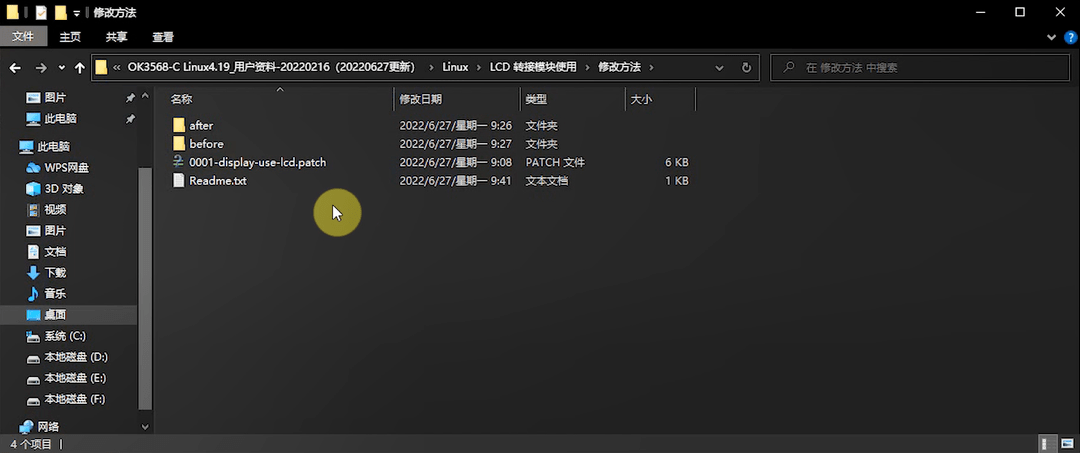Show hidden breadcrumb path double chevron

[116, 67]
